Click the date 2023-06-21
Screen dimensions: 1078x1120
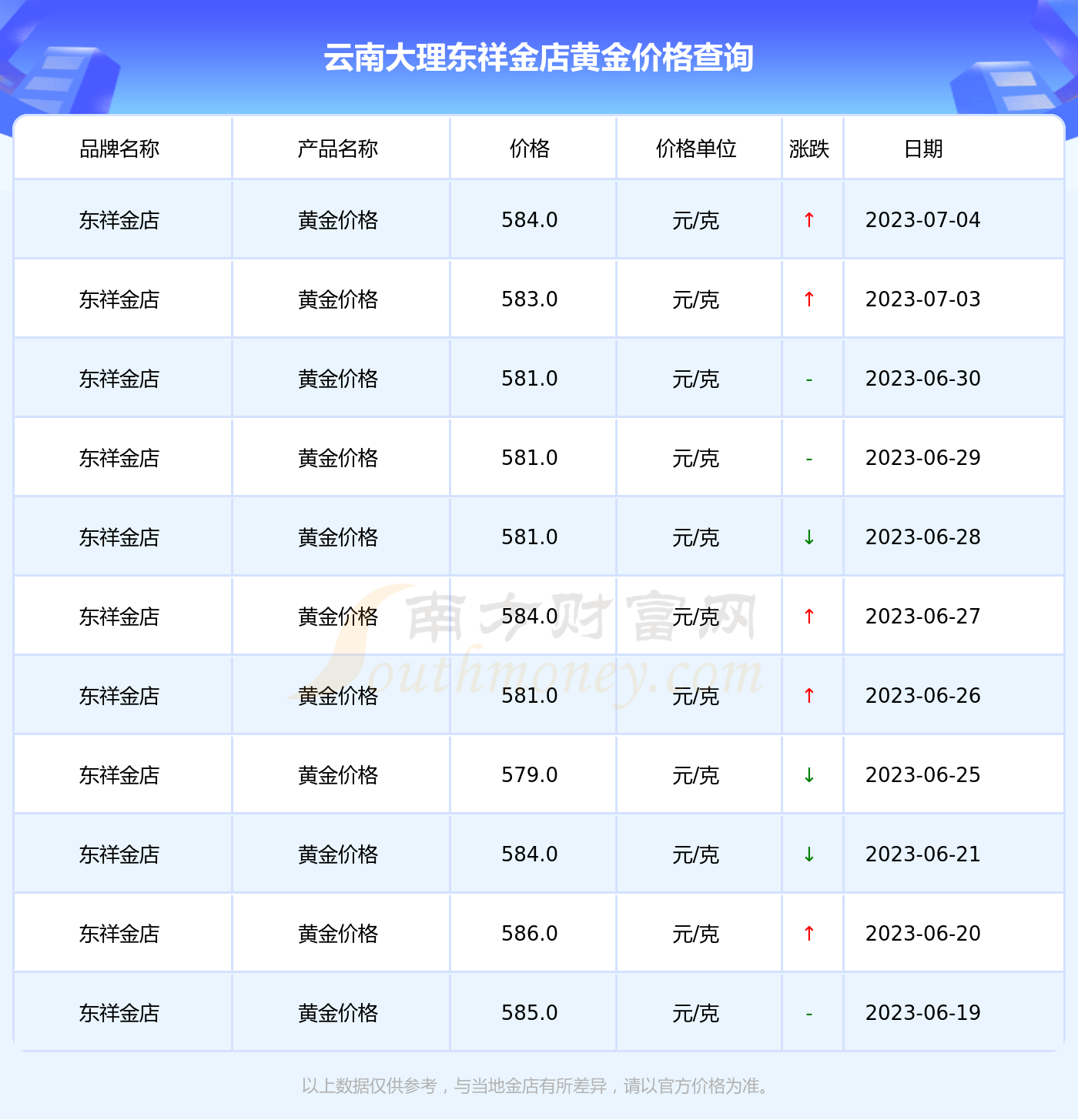(x=923, y=854)
